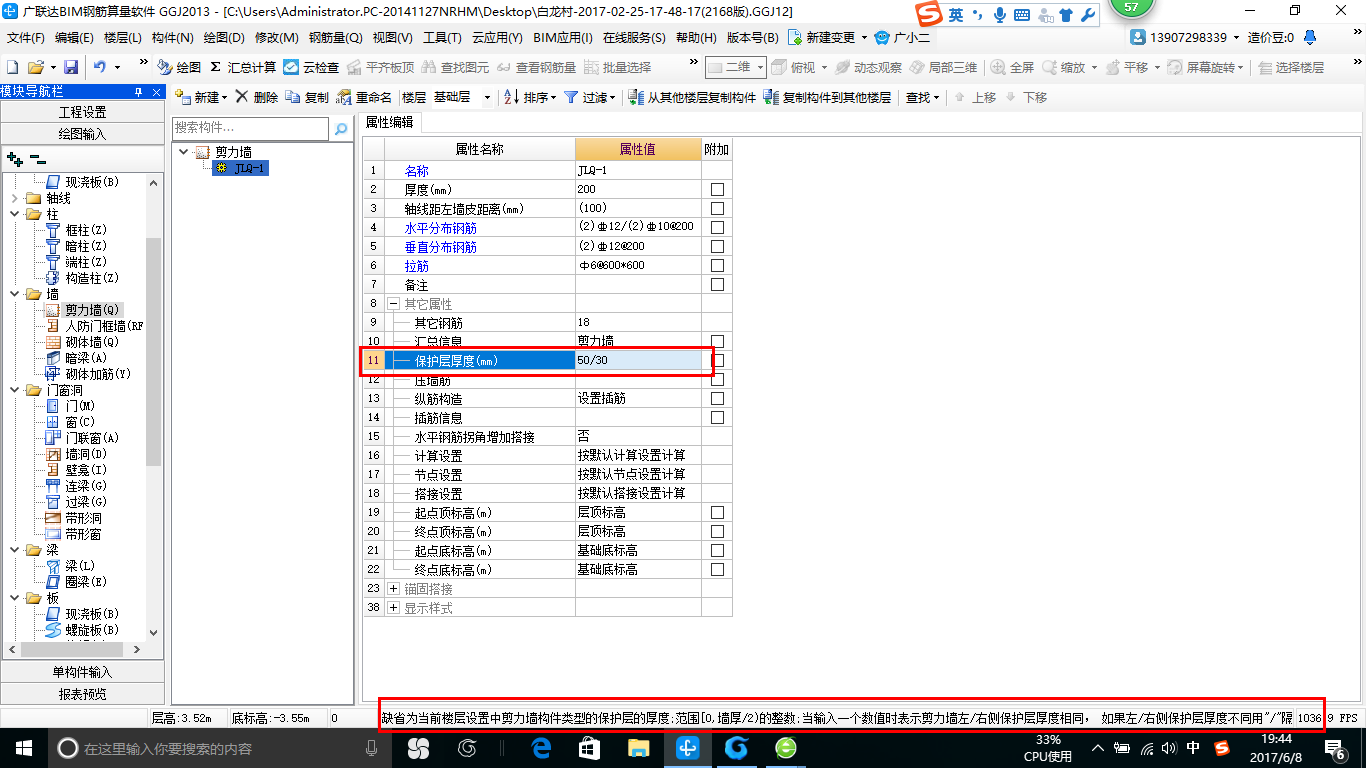Image resolution: width=1366 pixels, height=768 pixels.
Task: Click the Undo arrow icon
Action: tap(100, 67)
